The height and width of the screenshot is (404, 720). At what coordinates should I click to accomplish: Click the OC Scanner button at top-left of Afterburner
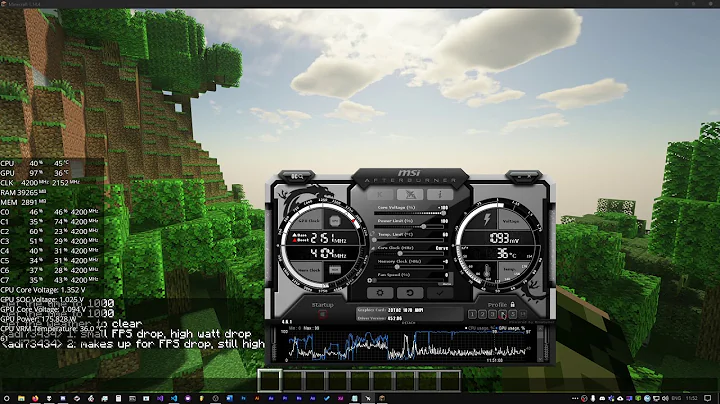297,177
